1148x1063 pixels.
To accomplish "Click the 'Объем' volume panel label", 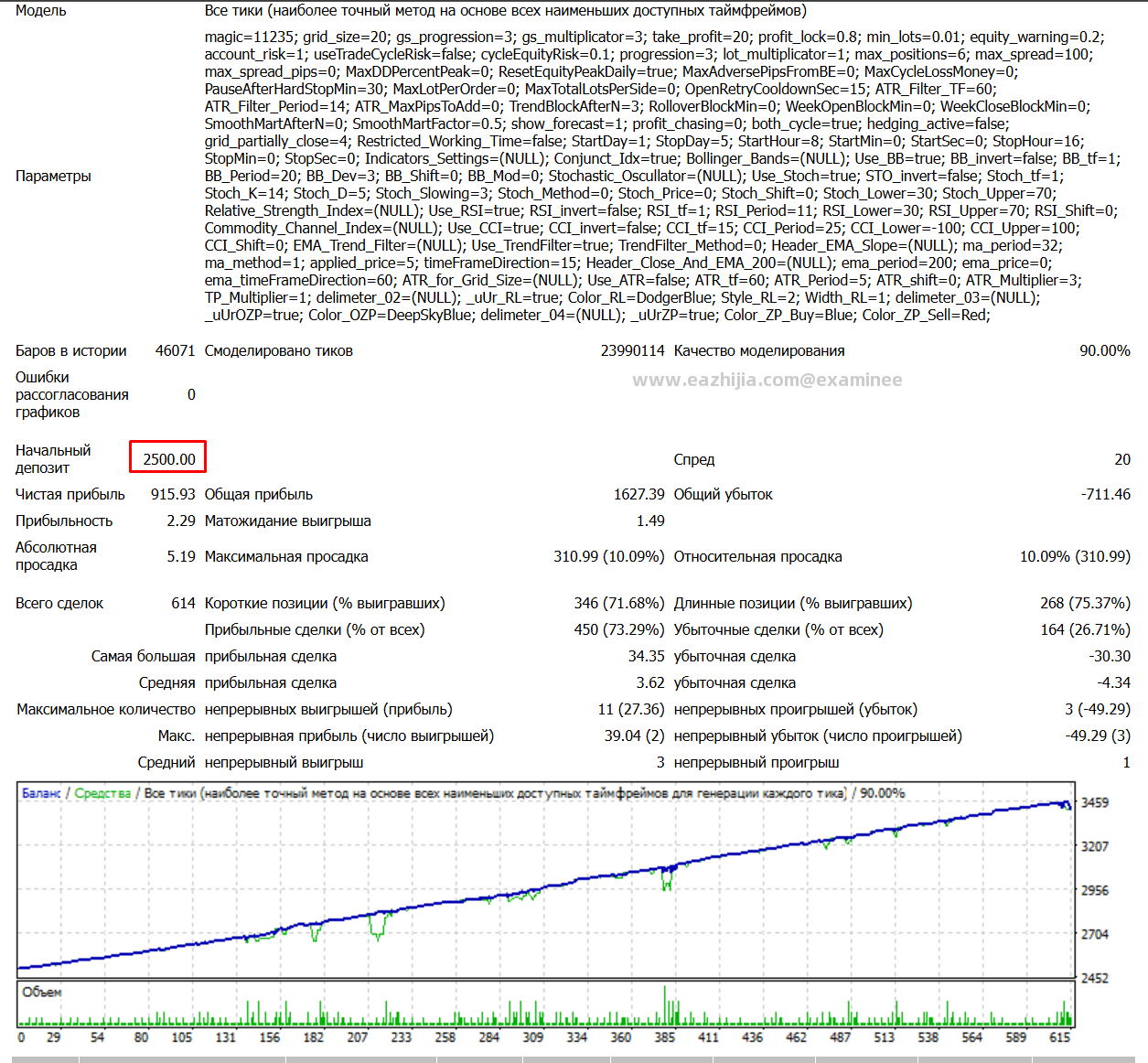I will click(x=42, y=992).
